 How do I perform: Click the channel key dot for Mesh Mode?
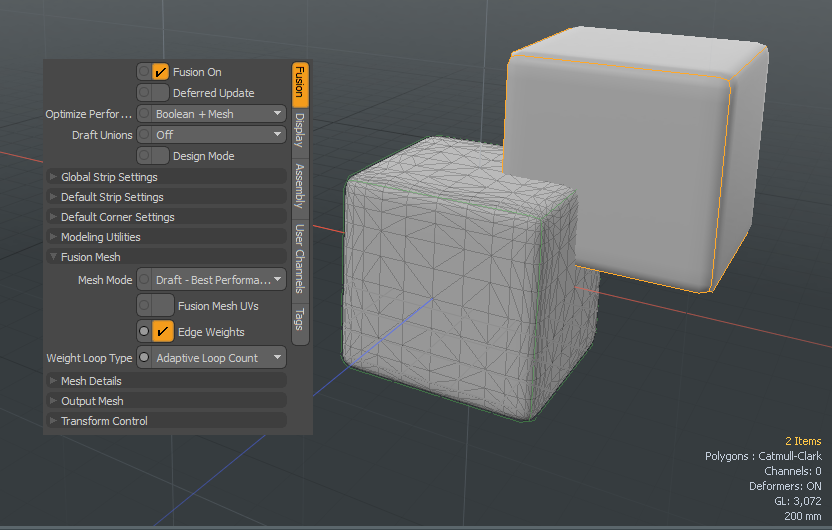(144, 280)
